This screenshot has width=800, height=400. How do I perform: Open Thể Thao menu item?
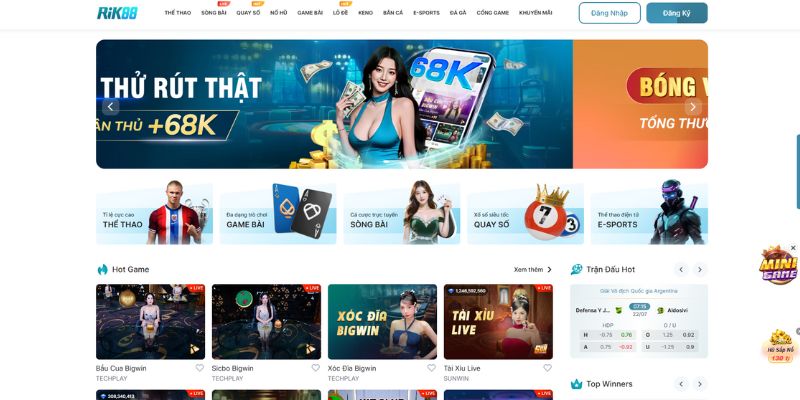pos(178,13)
